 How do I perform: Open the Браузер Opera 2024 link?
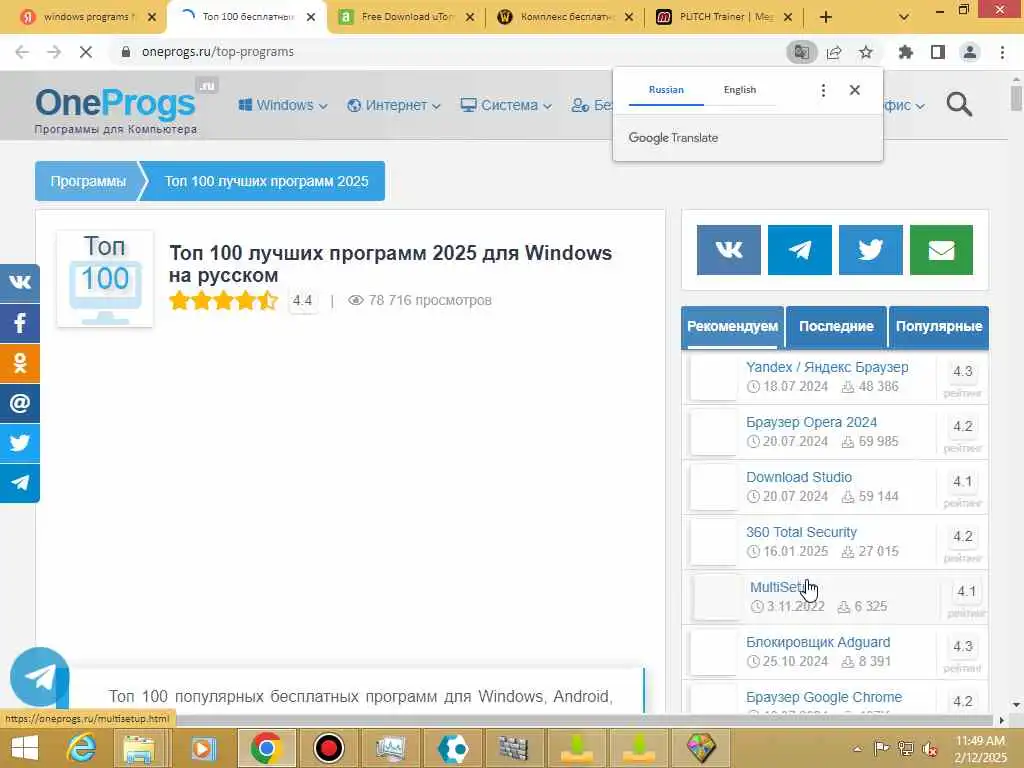pos(811,422)
